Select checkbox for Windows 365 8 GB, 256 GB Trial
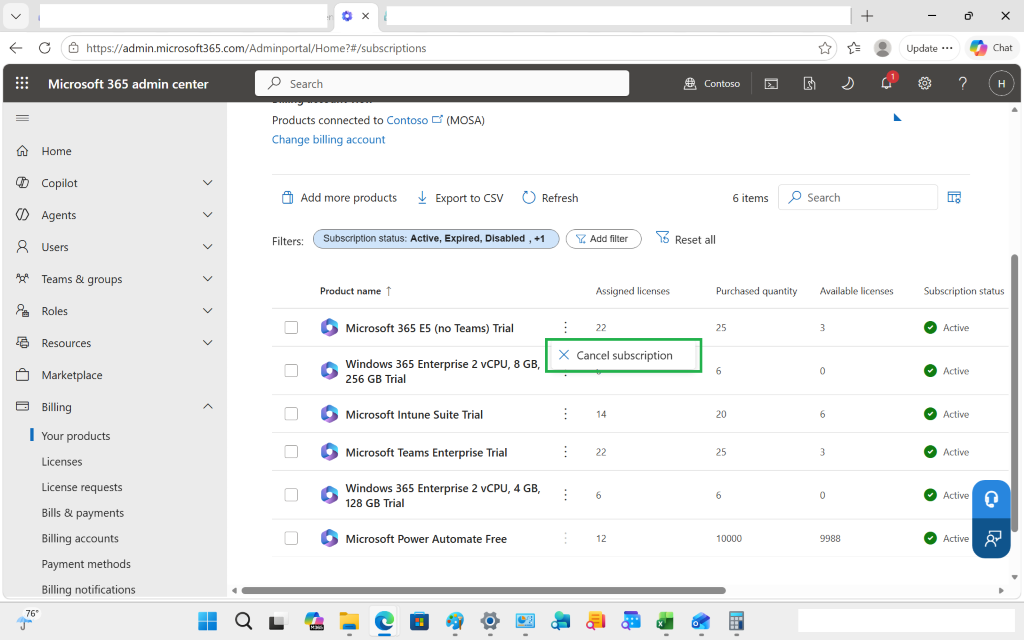This screenshot has width=1024, height=640. 291,371
